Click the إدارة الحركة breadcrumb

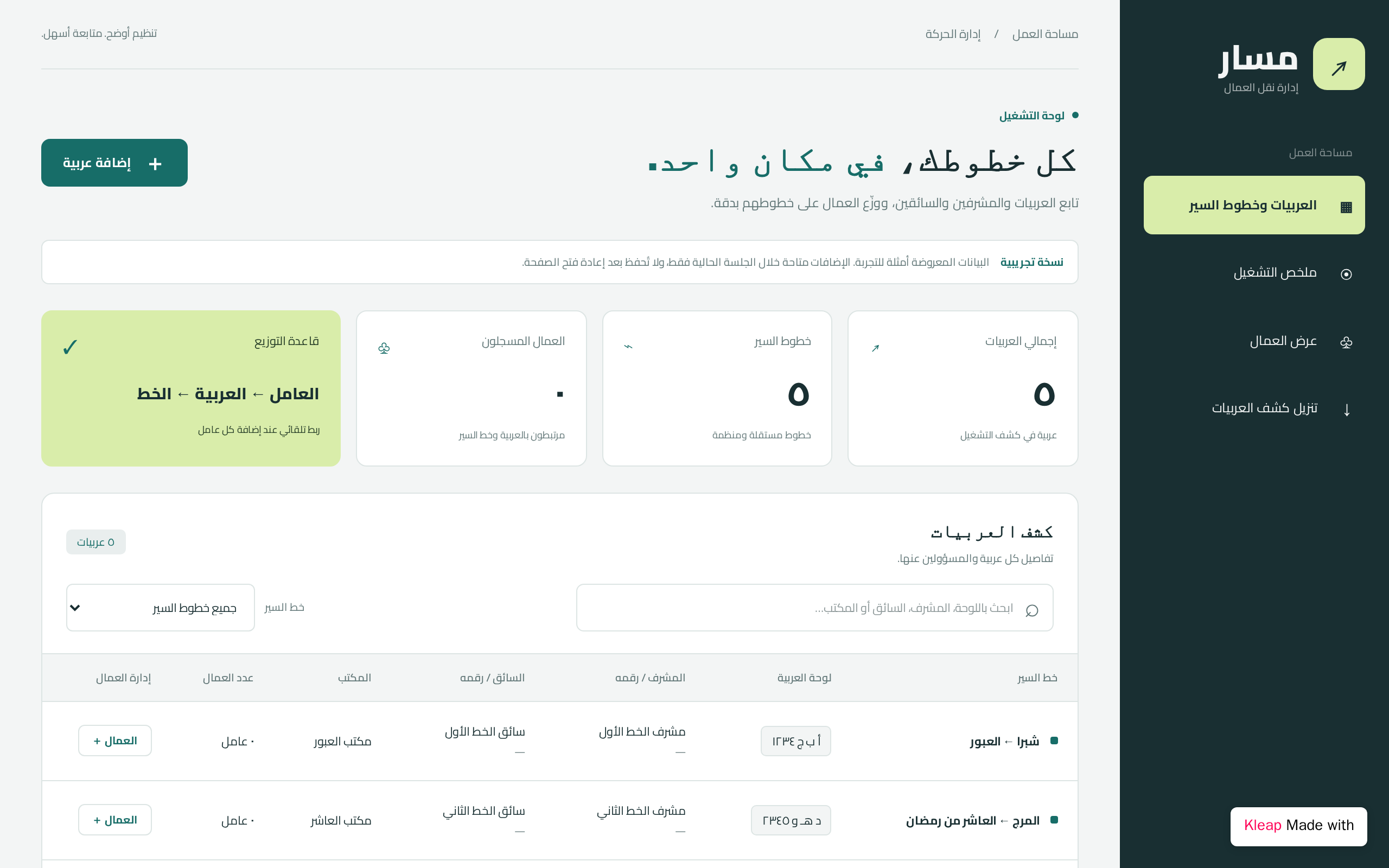click(x=953, y=34)
